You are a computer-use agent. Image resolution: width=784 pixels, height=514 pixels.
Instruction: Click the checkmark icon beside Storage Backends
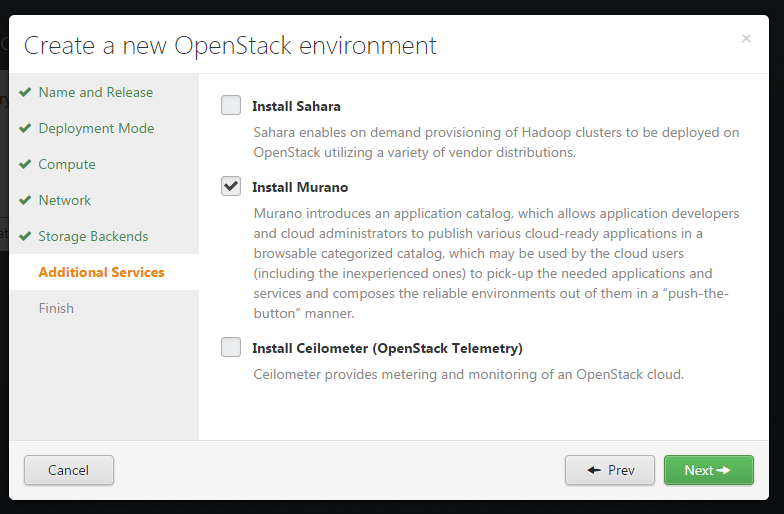click(25, 236)
